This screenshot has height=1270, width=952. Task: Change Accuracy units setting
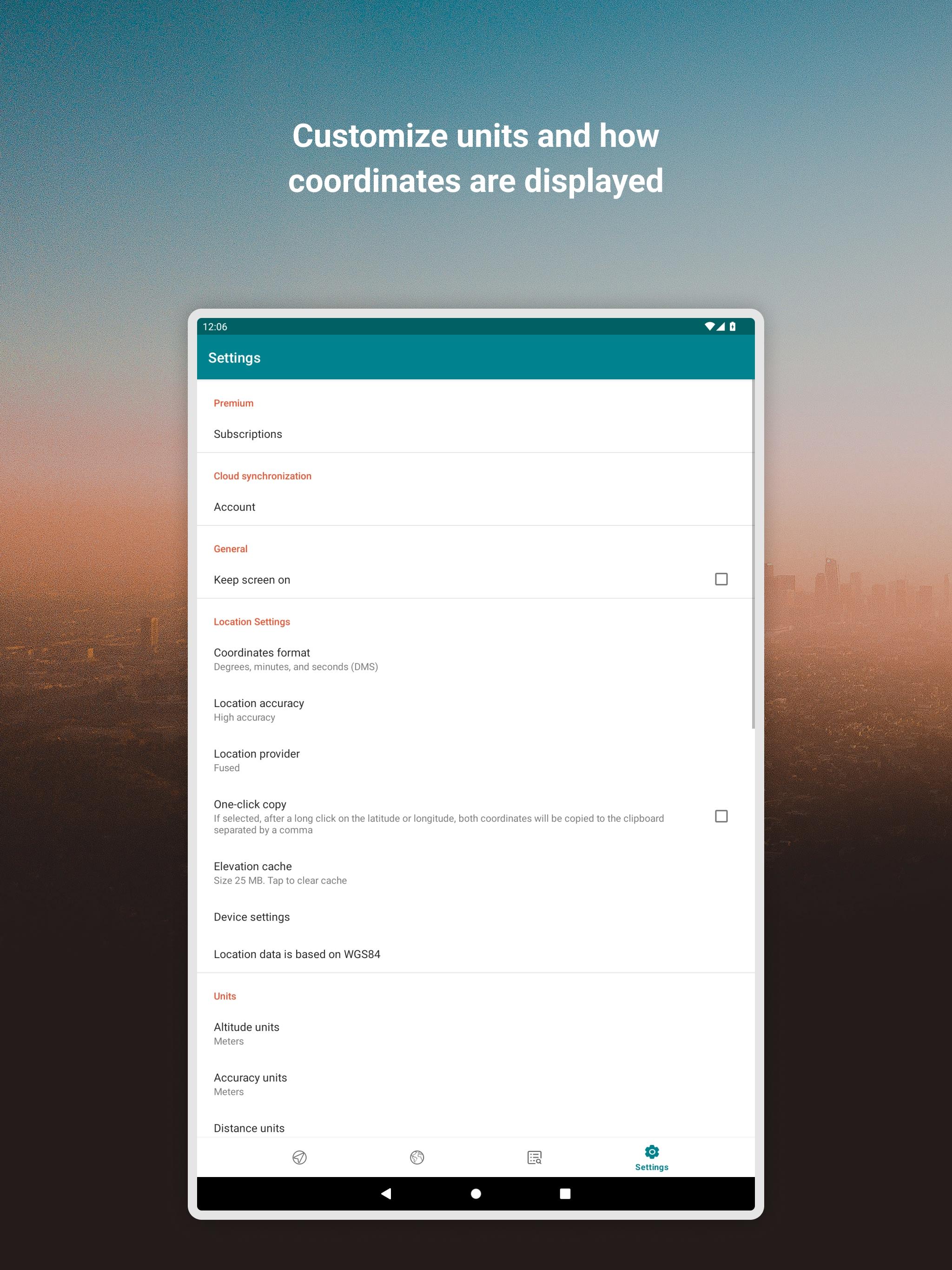tap(476, 1084)
